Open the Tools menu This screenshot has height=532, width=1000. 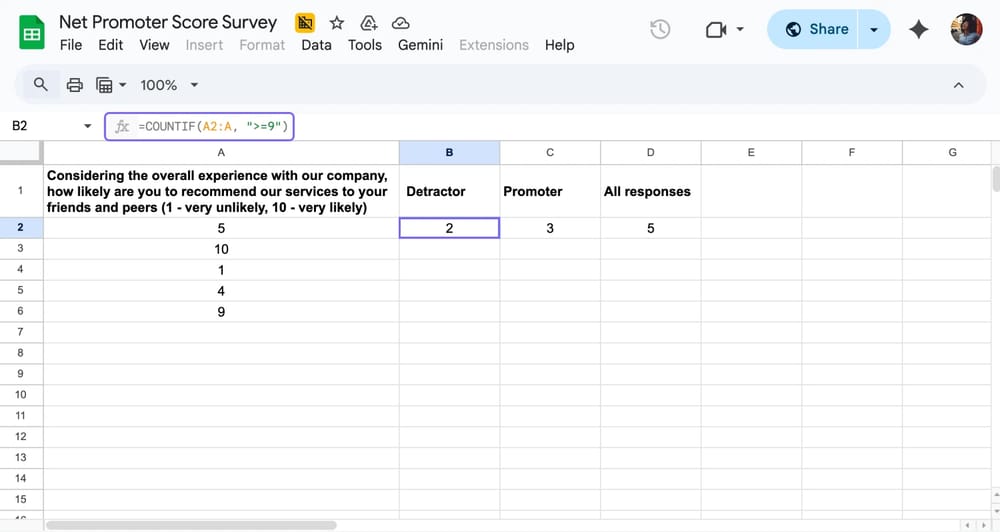point(365,45)
